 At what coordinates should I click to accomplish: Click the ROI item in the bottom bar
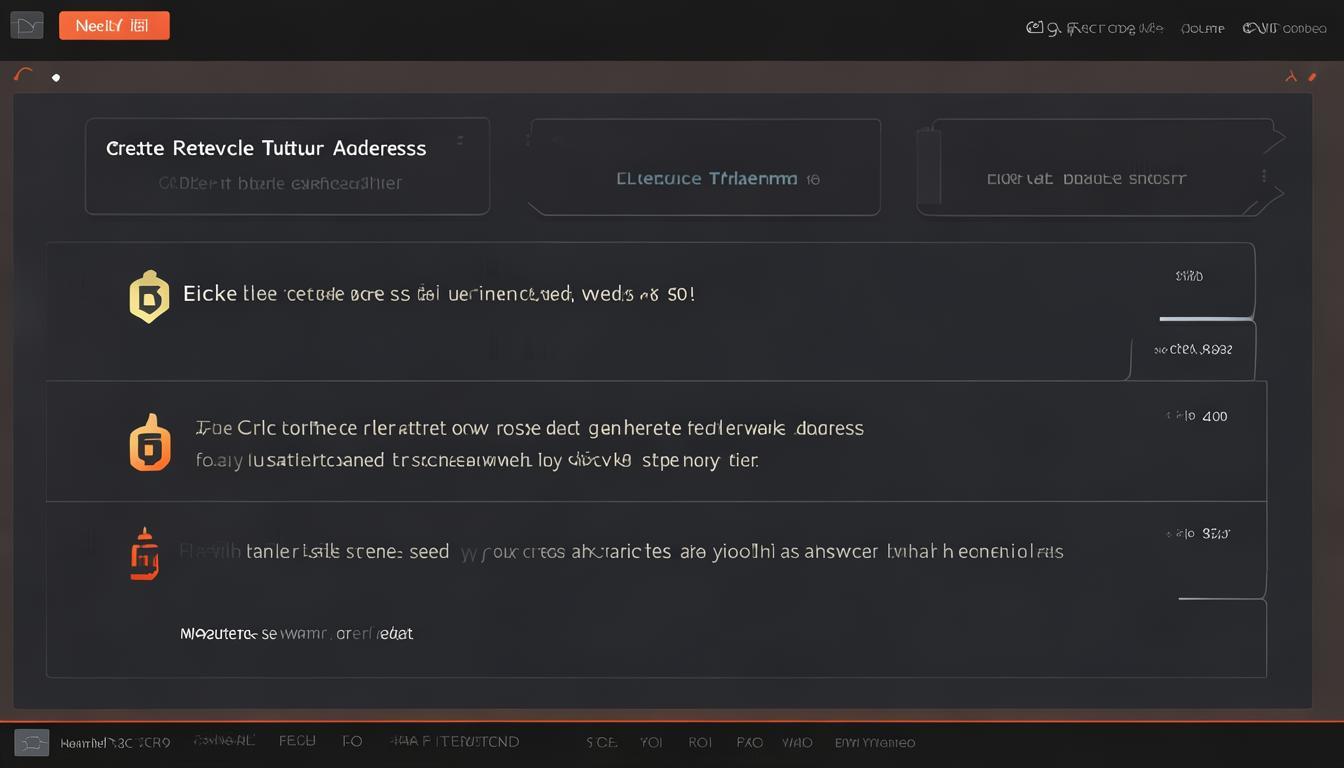(x=699, y=742)
